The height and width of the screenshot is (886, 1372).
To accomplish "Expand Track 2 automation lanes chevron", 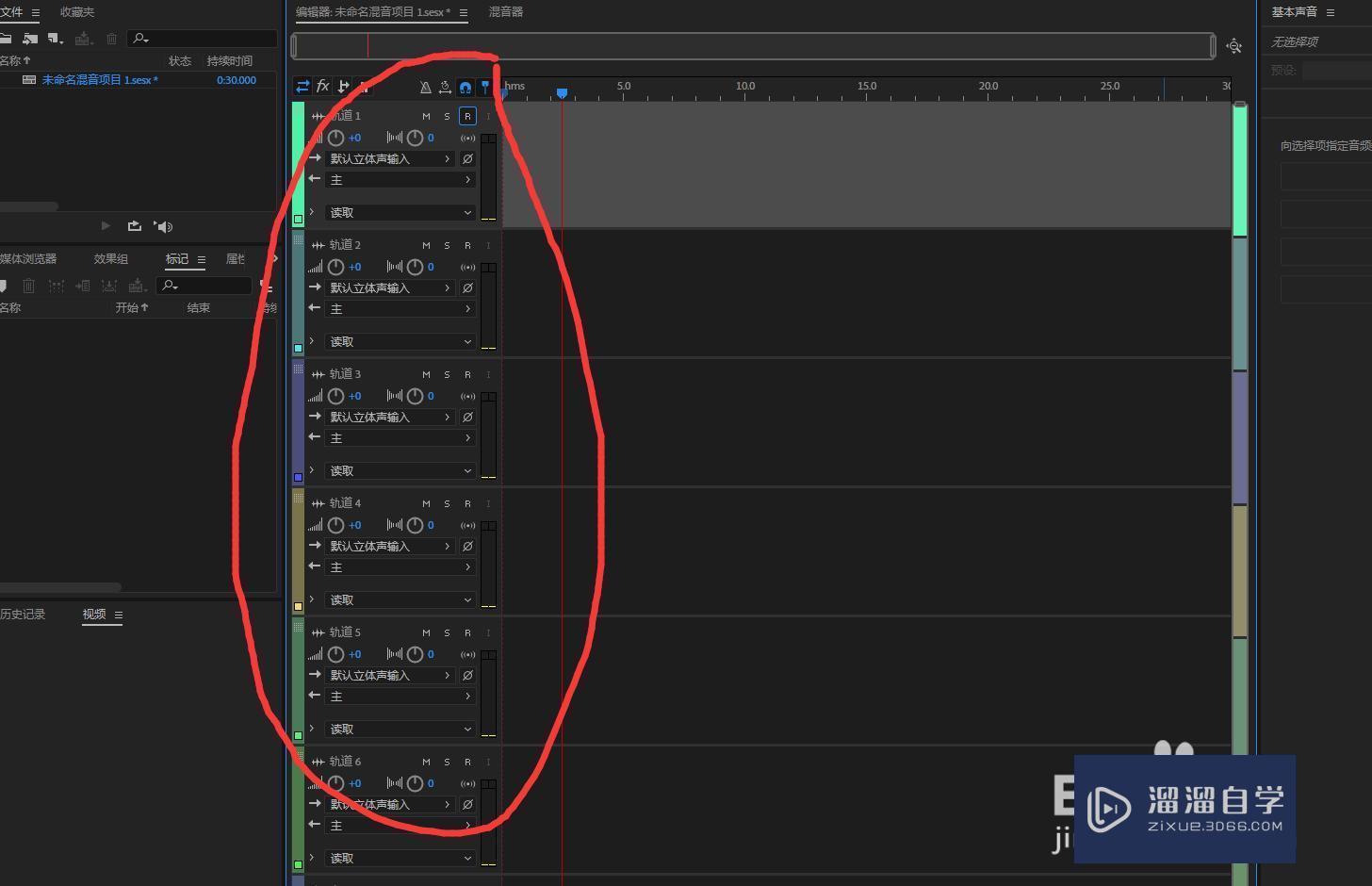I will tap(312, 341).
